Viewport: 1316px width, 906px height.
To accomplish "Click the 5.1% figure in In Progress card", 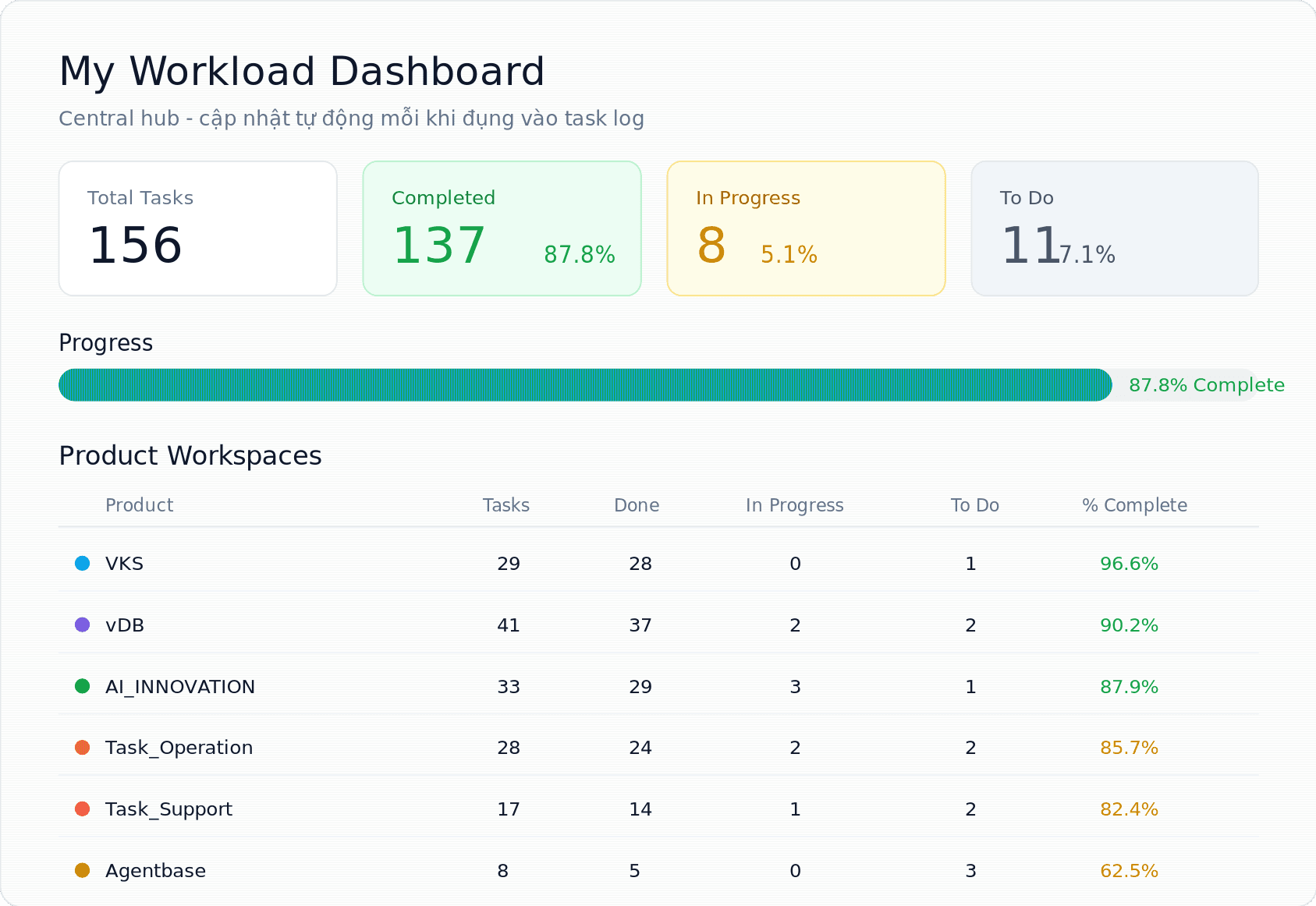I will [x=789, y=255].
